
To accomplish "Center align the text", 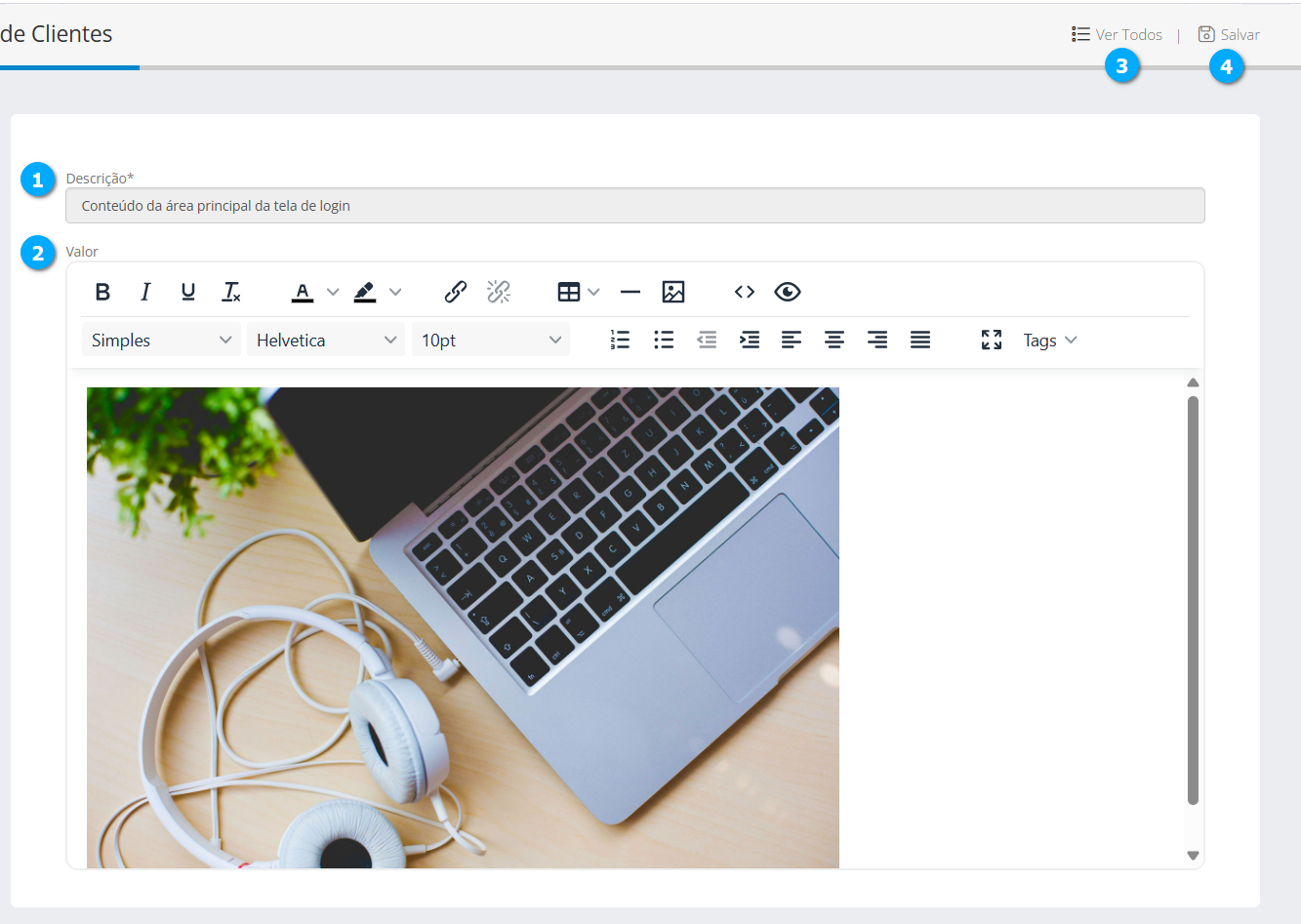I will [x=834, y=340].
